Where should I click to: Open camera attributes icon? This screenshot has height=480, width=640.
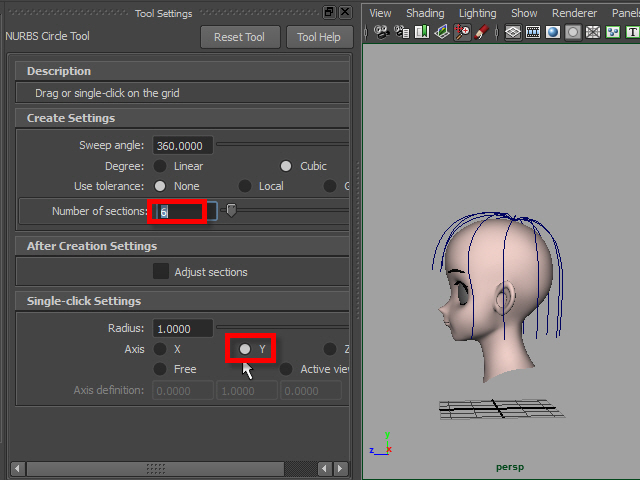coord(402,32)
